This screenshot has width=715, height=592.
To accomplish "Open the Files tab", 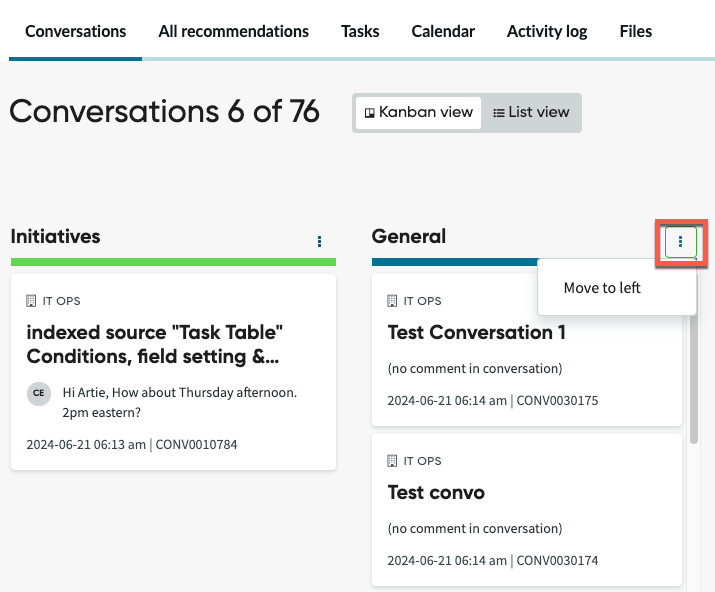I will [x=635, y=31].
